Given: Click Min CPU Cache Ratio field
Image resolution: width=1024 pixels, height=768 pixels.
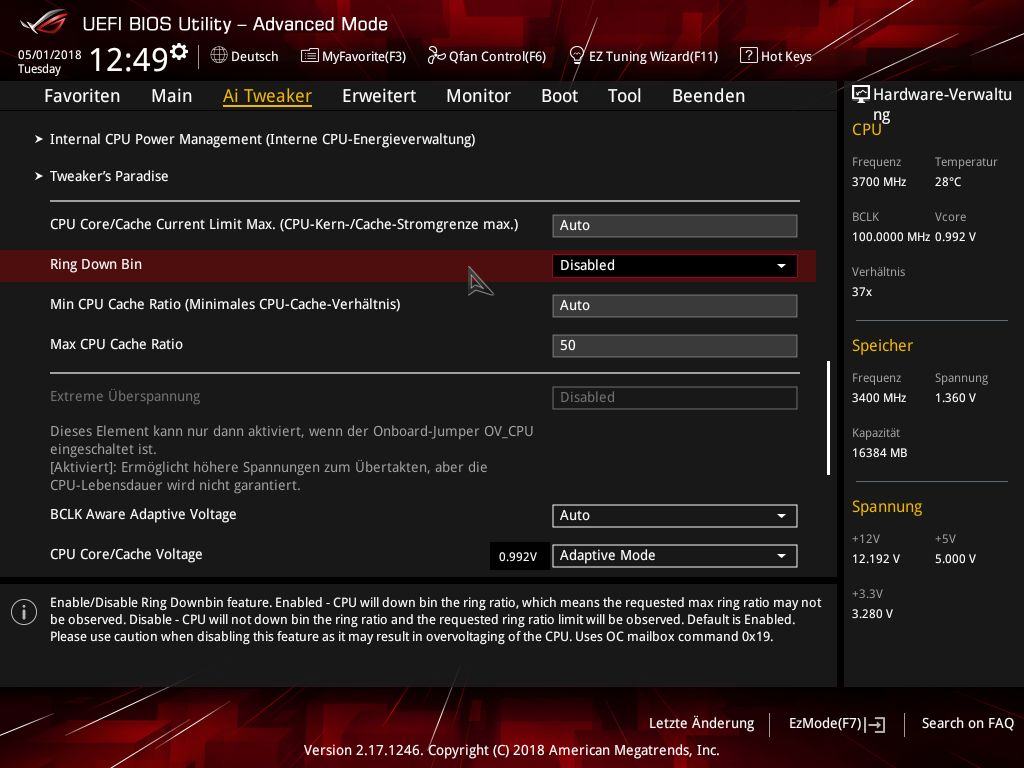Looking at the screenshot, I should tap(675, 306).
